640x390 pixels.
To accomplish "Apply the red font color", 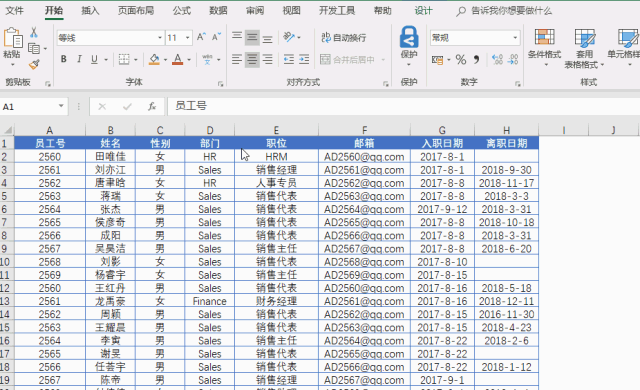I will [178, 60].
